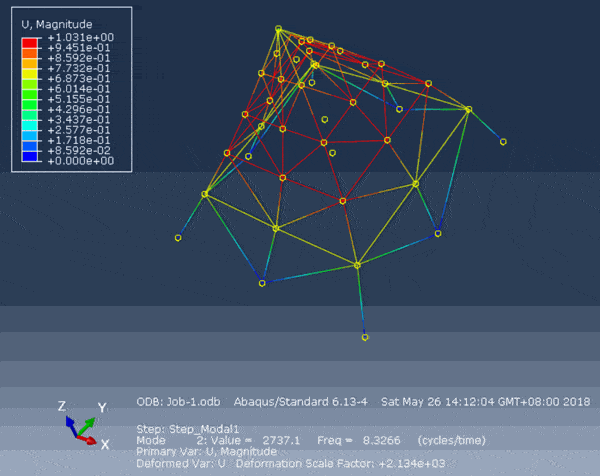Select legend value +7.732e-01
The image size is (600, 476).
[78, 68]
